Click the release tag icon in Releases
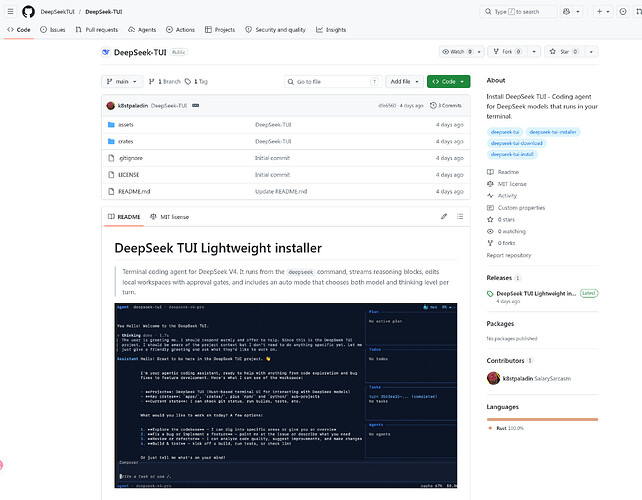Screen dimensions: 642x500 [x=490, y=294]
